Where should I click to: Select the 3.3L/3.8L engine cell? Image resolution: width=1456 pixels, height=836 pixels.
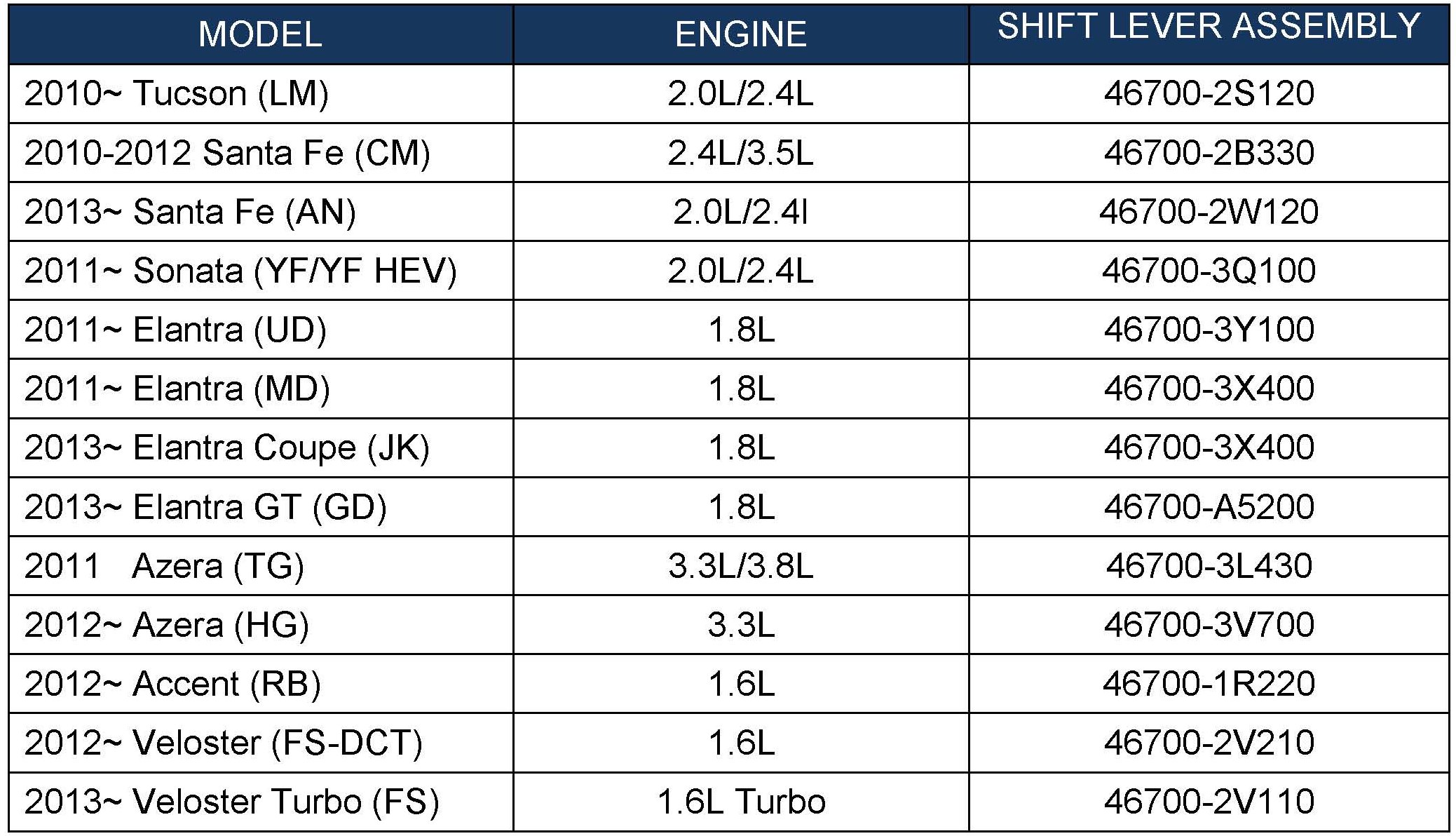(x=740, y=566)
